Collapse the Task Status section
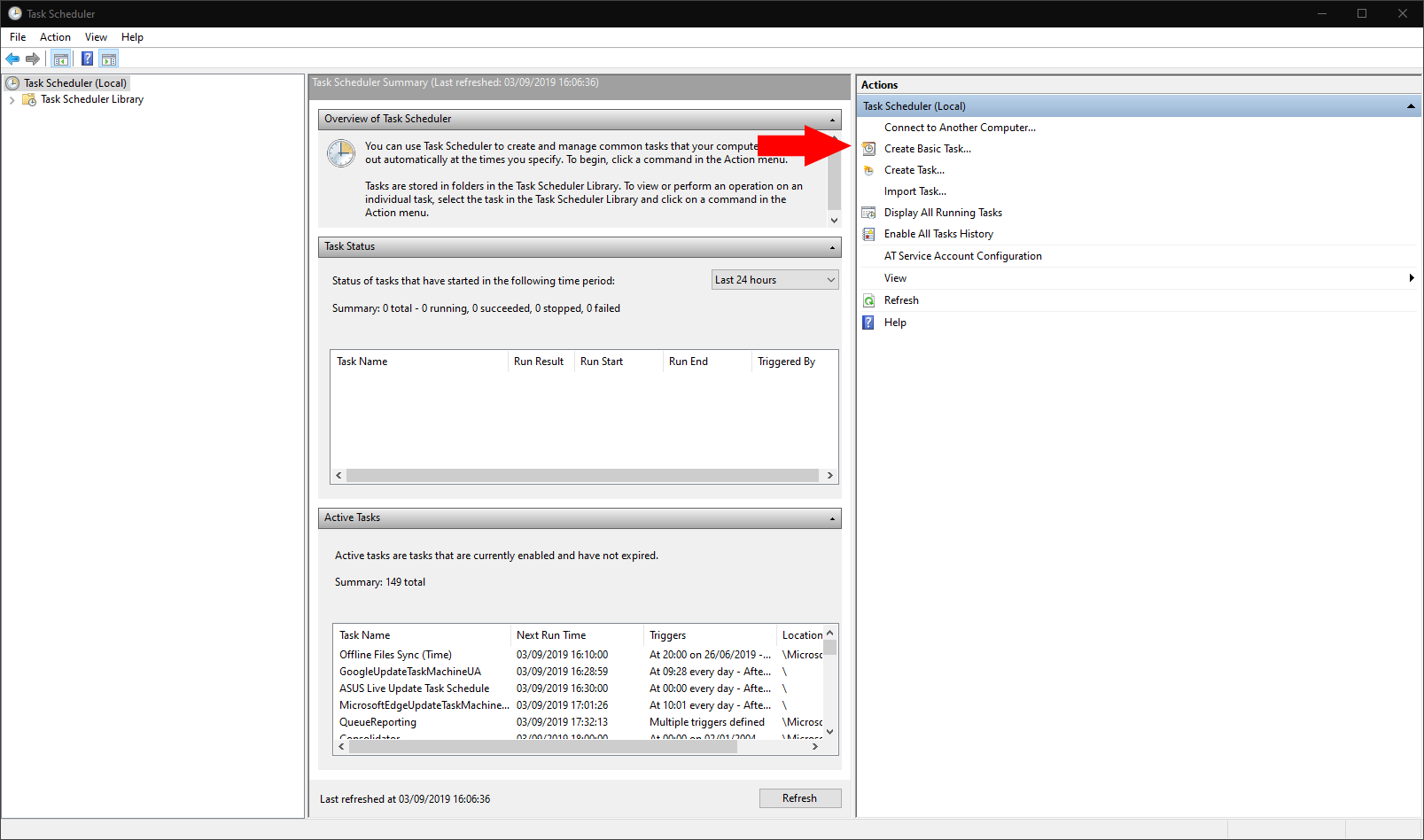 pyautogui.click(x=831, y=247)
